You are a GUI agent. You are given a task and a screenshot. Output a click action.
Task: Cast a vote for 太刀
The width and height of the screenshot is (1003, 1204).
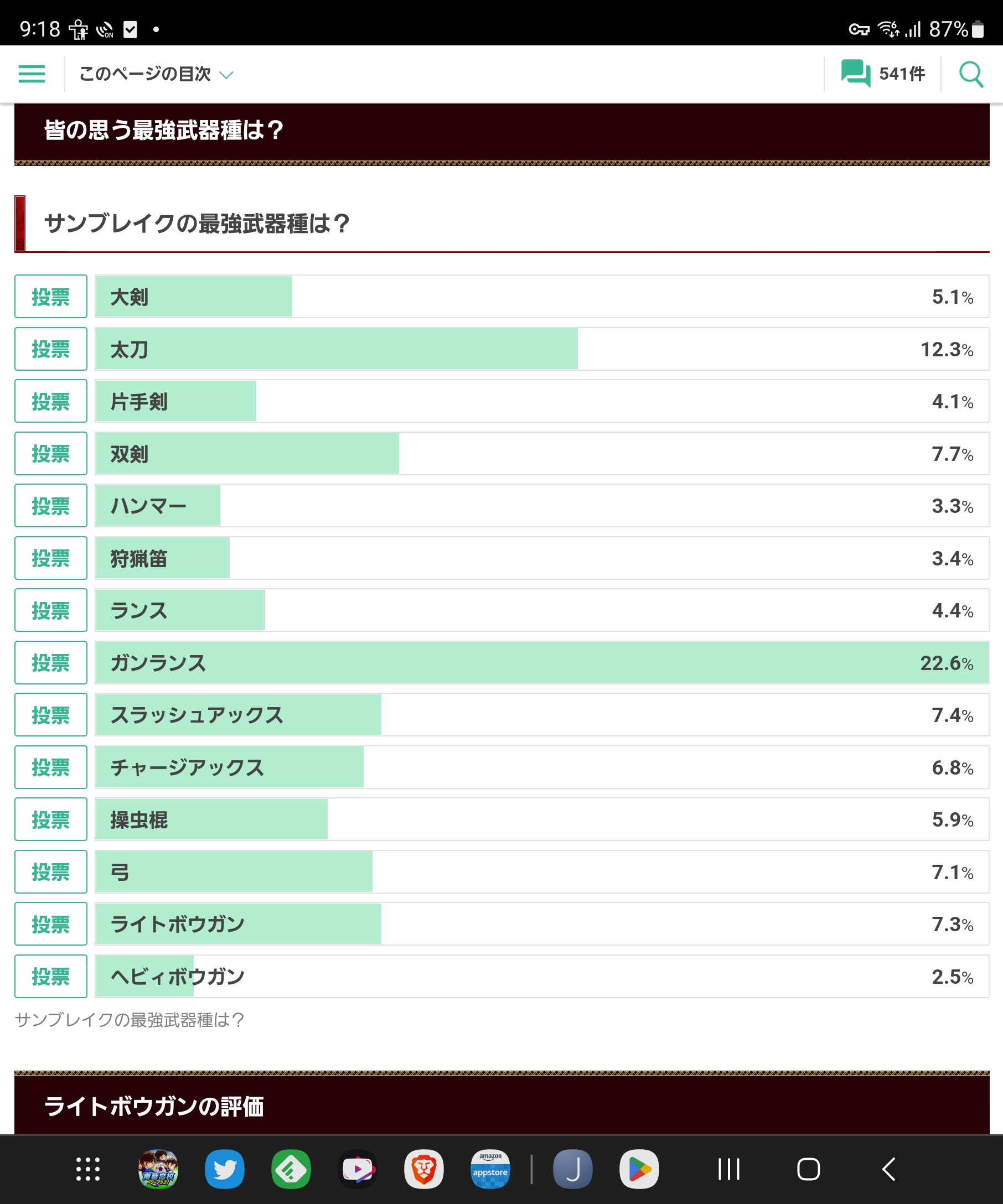50,349
